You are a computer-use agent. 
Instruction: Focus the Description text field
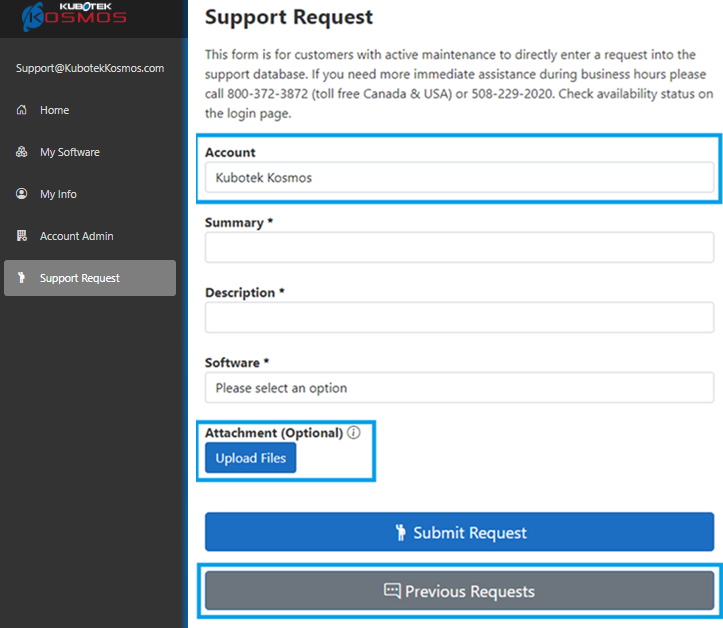tap(459, 318)
